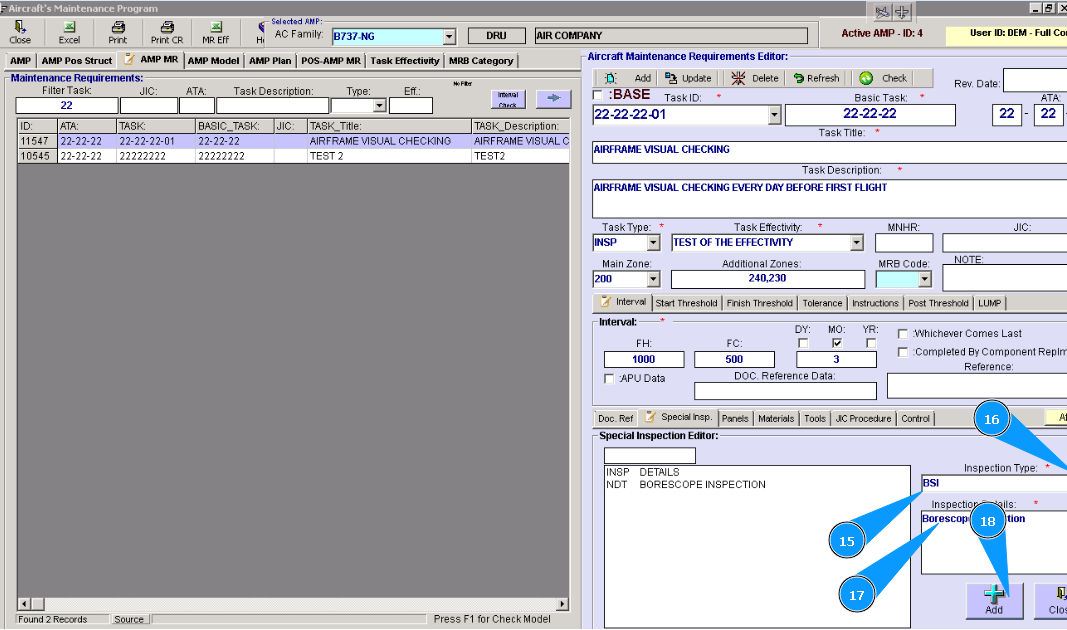Screen dimensions: 1067x630
Task: Open the Tolerance tab
Action: (822, 303)
